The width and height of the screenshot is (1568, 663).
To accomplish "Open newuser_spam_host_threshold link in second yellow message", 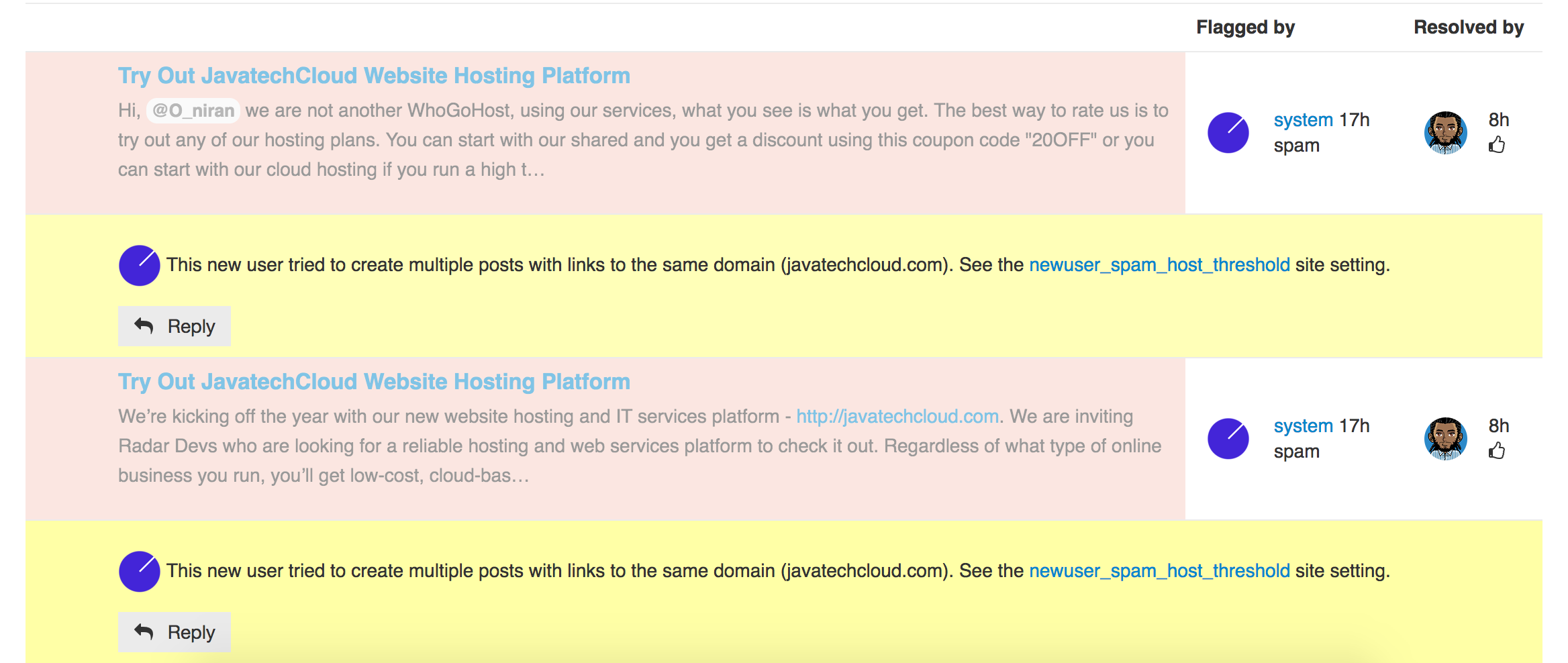I will pyautogui.click(x=1159, y=571).
